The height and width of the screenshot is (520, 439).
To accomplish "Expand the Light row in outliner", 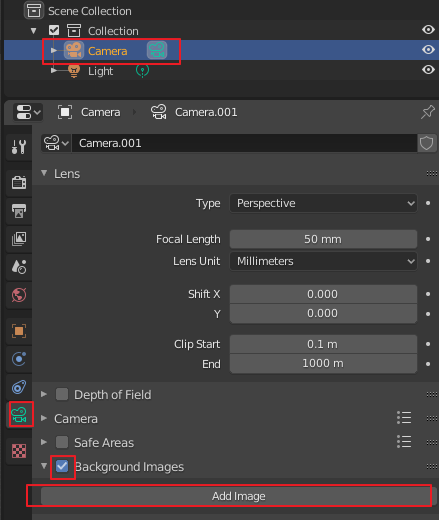I will click(54, 71).
